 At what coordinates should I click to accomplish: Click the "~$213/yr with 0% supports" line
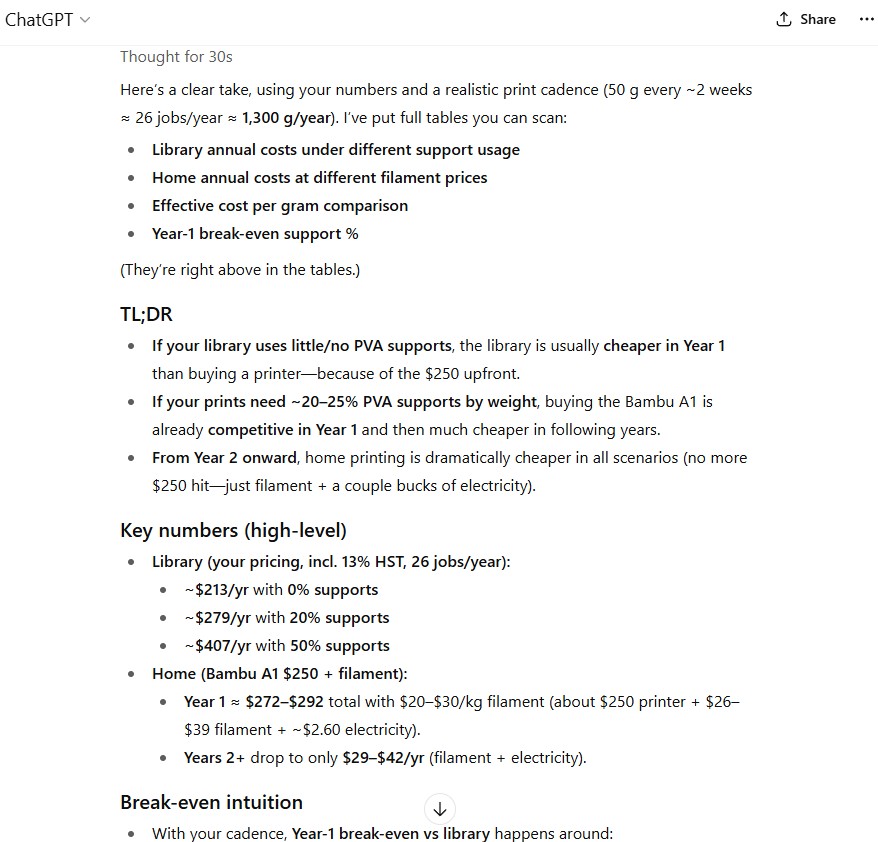pos(281,590)
